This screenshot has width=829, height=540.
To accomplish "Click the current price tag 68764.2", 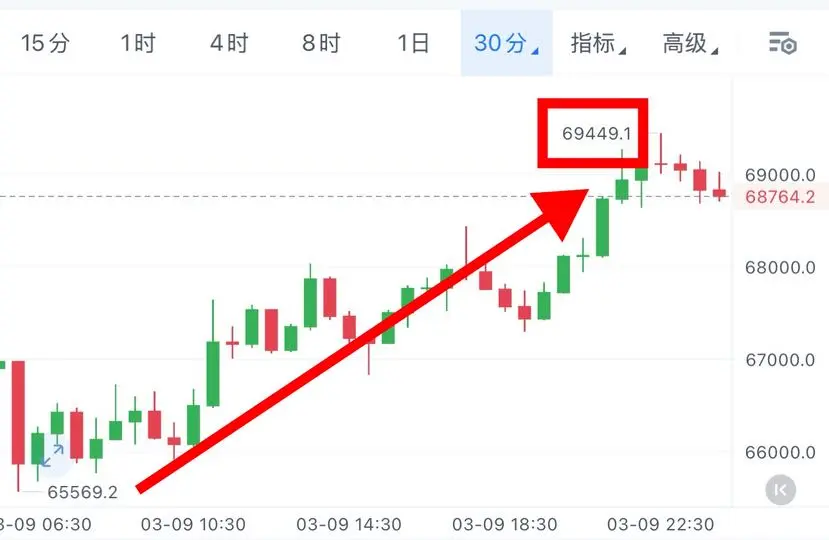I will coord(780,197).
